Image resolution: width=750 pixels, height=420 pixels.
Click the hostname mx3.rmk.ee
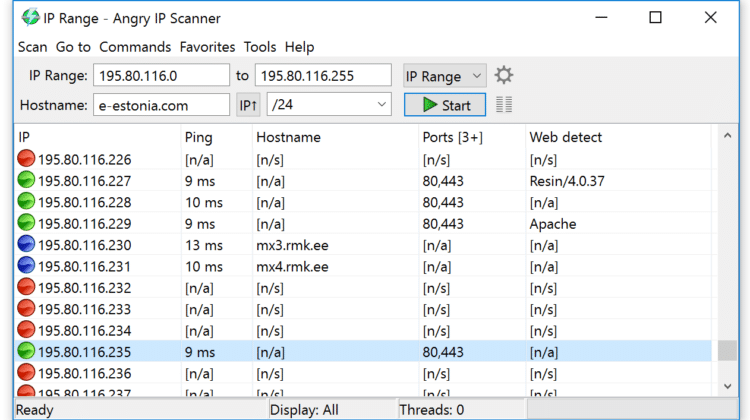click(292, 245)
